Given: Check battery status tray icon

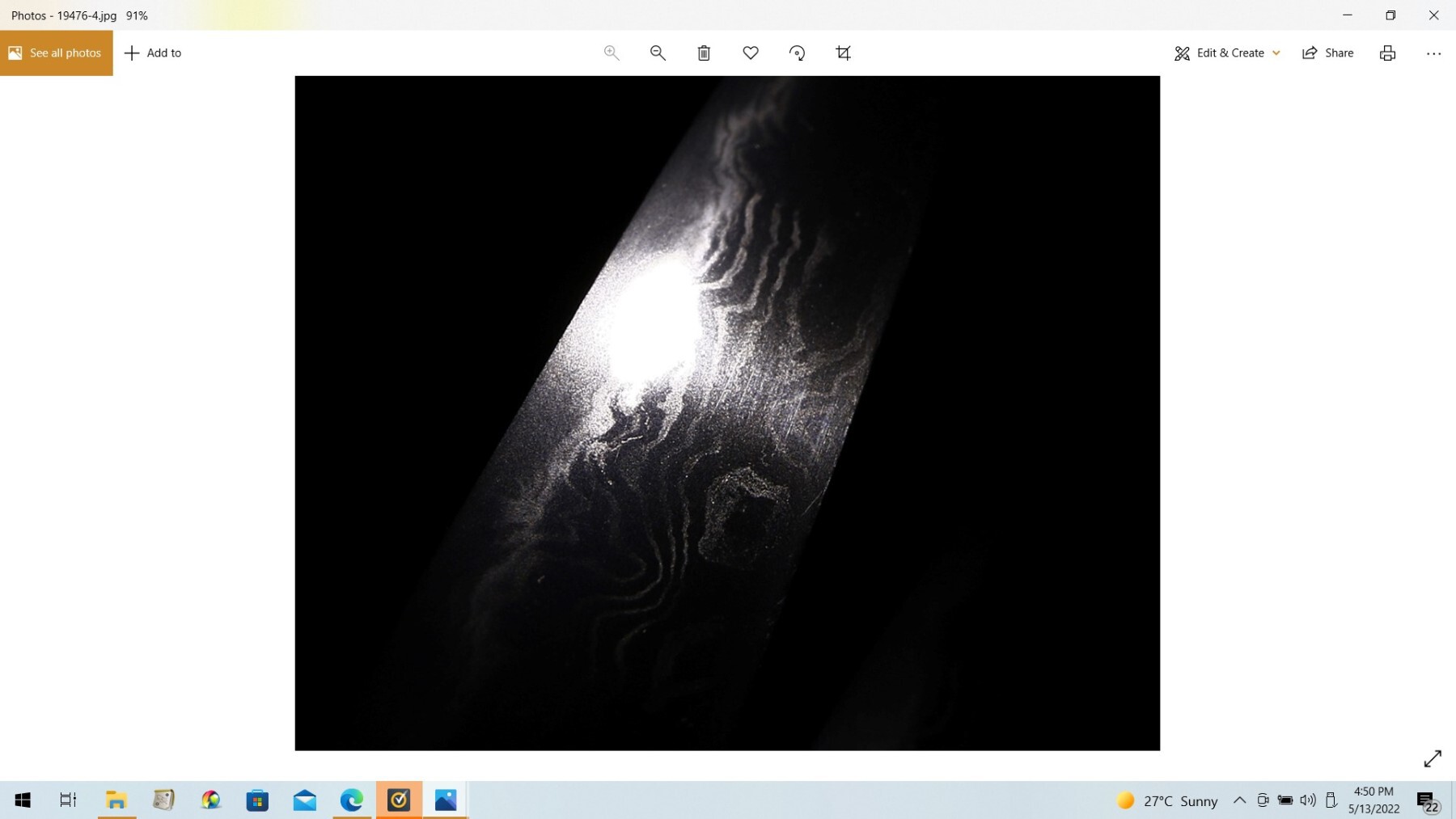Looking at the screenshot, I should (x=1285, y=800).
